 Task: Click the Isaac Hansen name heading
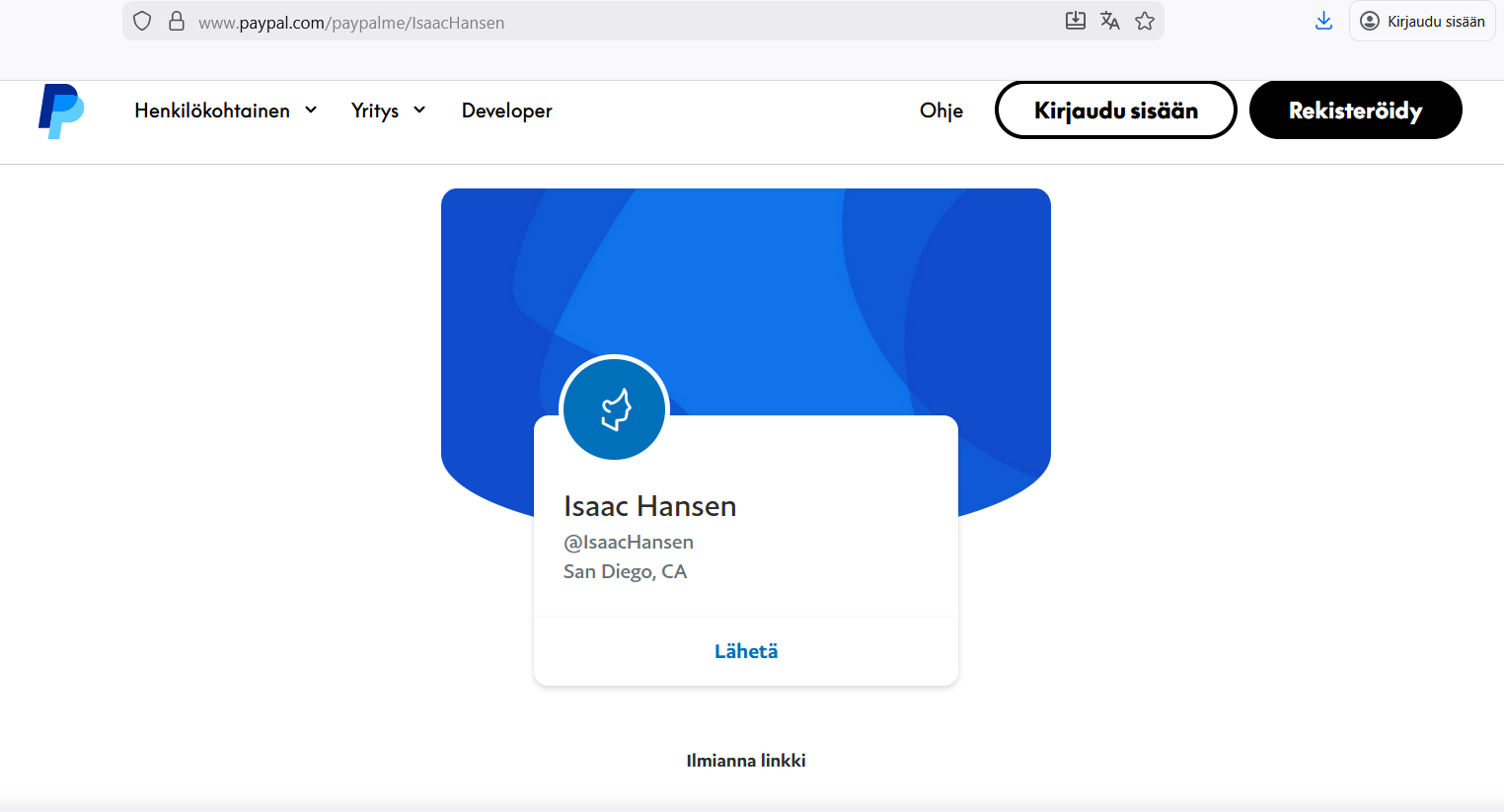pos(649,506)
